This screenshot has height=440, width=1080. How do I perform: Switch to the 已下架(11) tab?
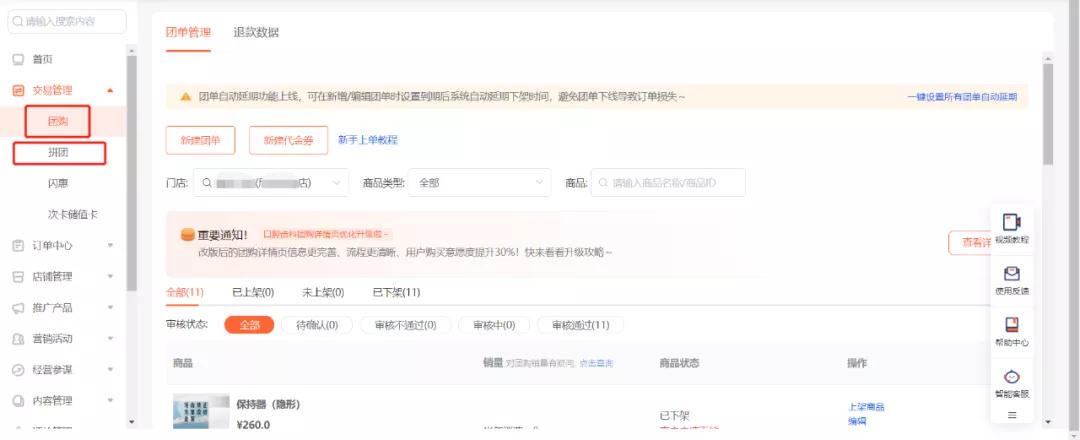tap(396, 293)
